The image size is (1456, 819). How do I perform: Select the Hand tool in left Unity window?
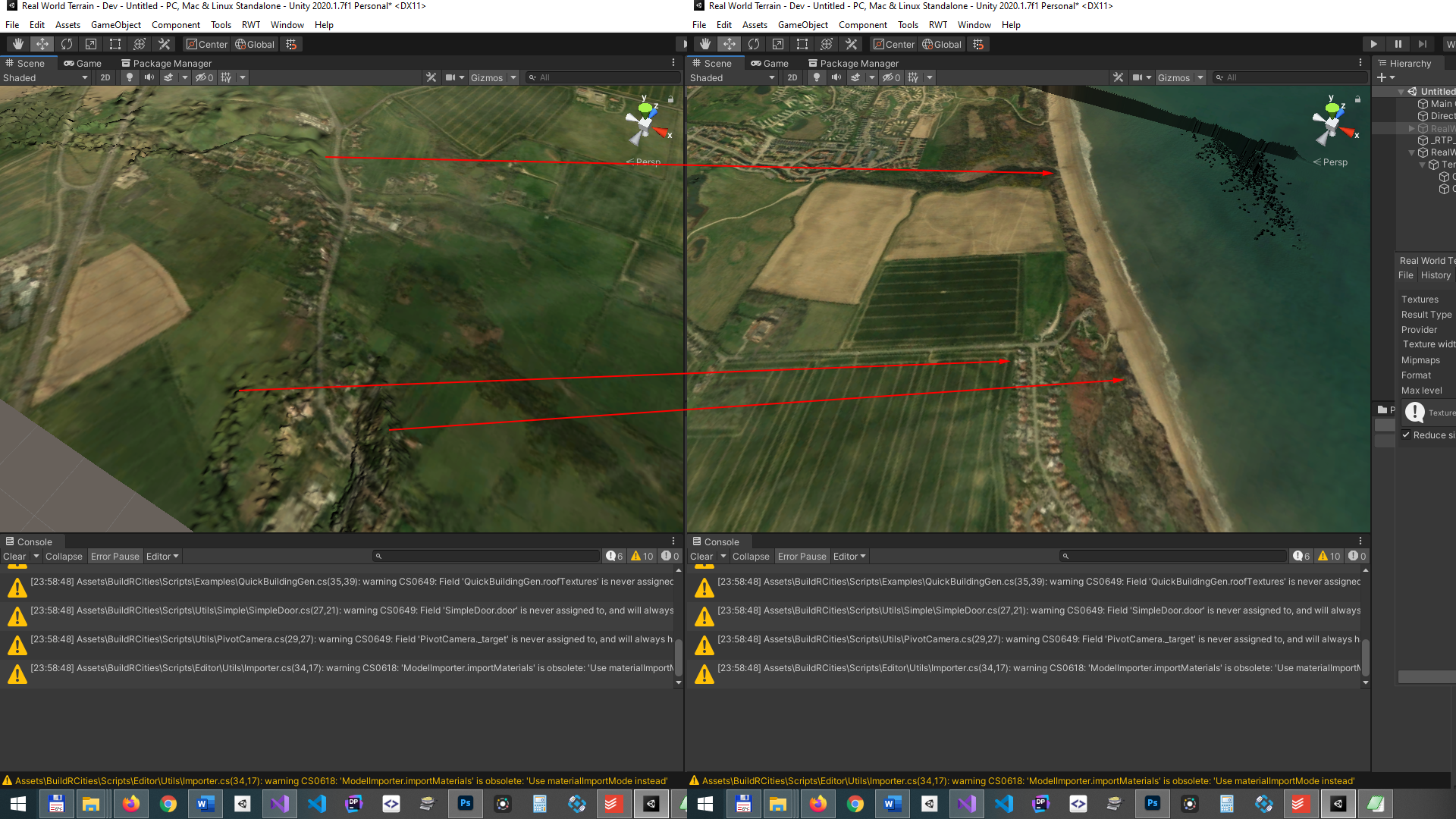tap(18, 44)
